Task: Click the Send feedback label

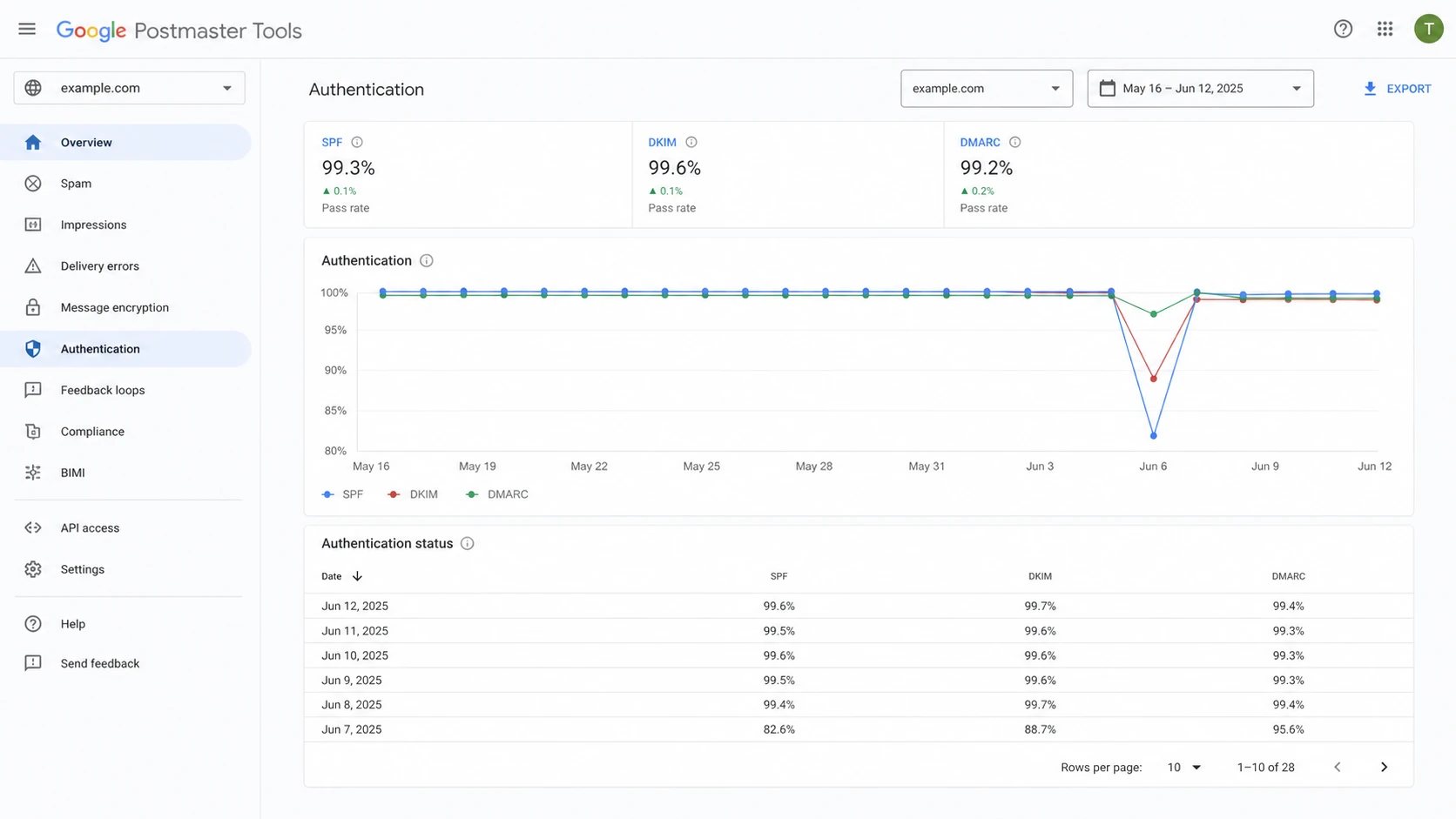Action: click(x=100, y=663)
